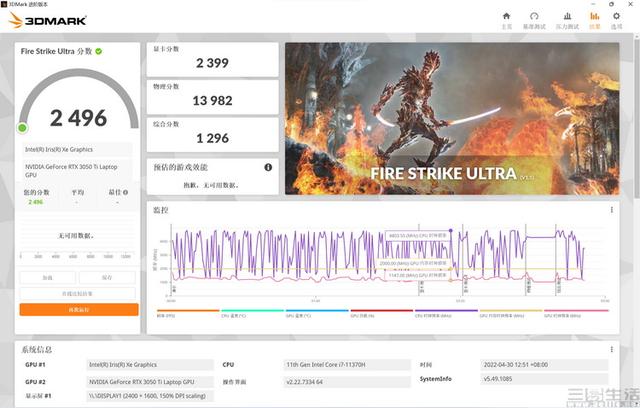The height and width of the screenshot is (408, 640).
Task: Toggle the purple CPU clock frequency legend
Action: 433,314
